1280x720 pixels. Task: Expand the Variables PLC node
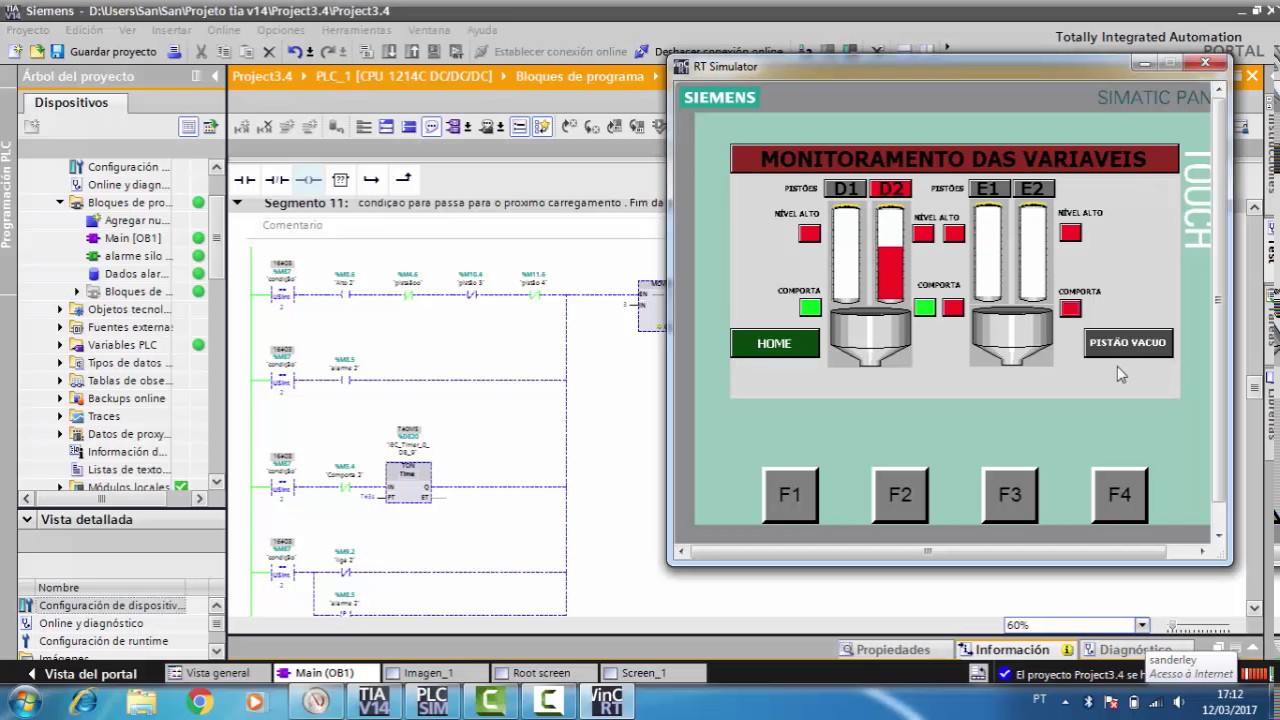tap(60, 345)
